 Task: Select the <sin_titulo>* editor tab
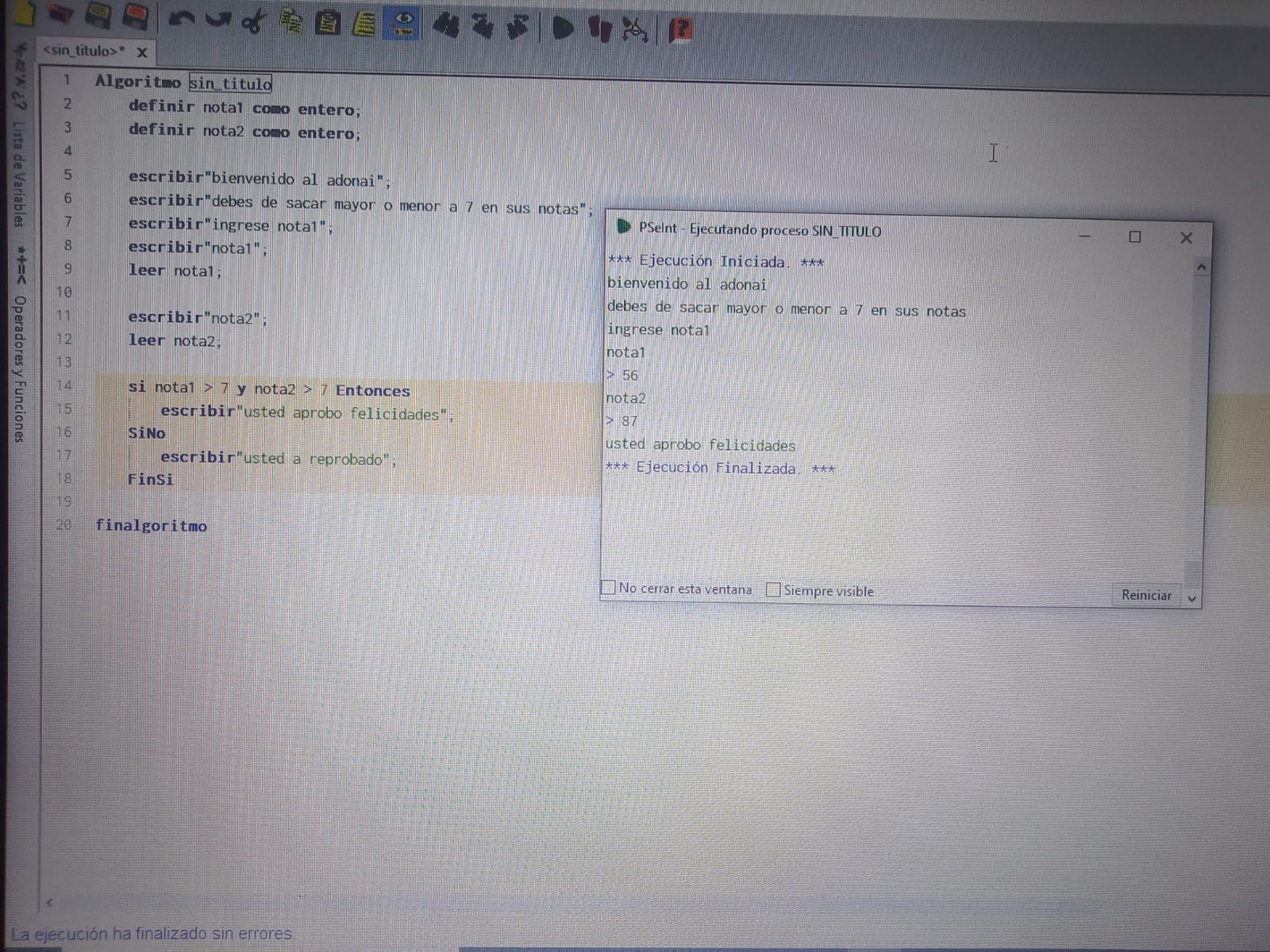point(84,51)
